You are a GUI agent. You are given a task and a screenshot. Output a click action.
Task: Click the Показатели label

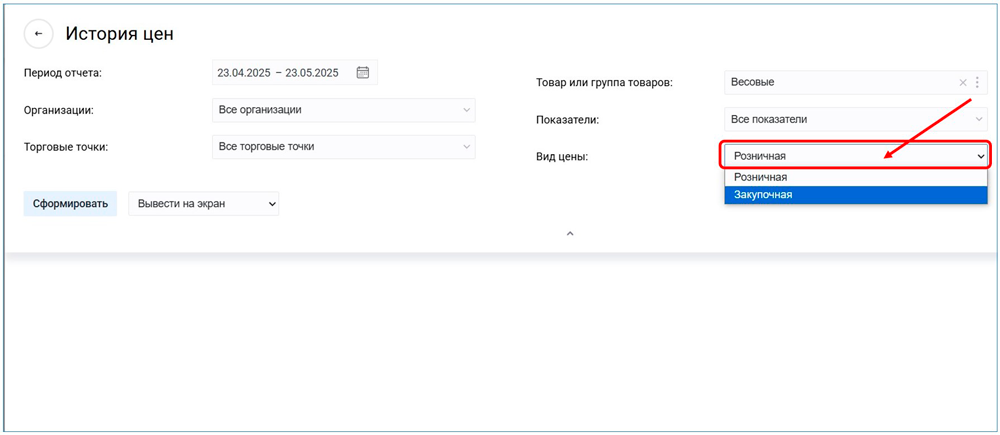[x=567, y=120]
